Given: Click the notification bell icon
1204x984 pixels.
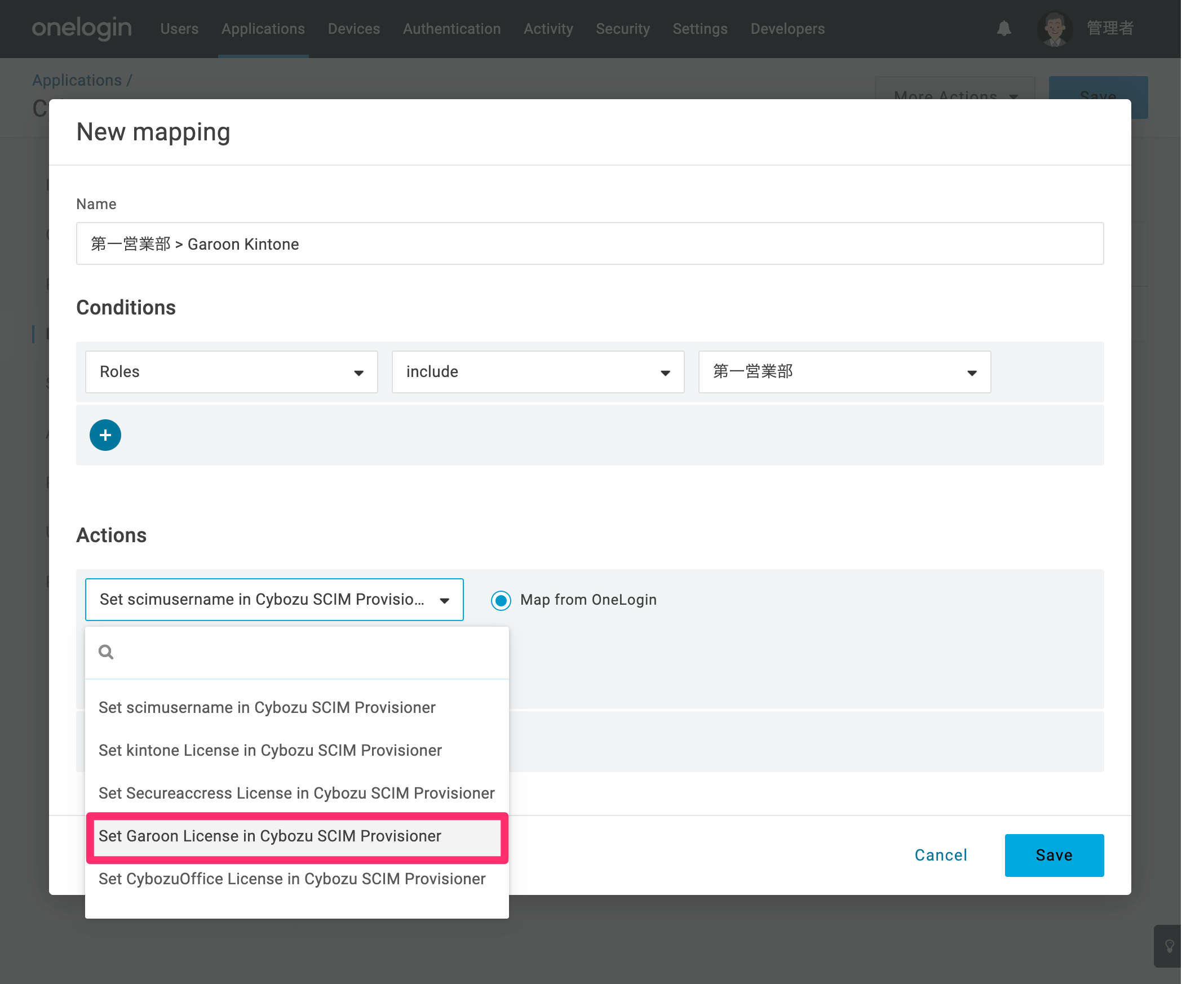Looking at the screenshot, I should click(1003, 28).
